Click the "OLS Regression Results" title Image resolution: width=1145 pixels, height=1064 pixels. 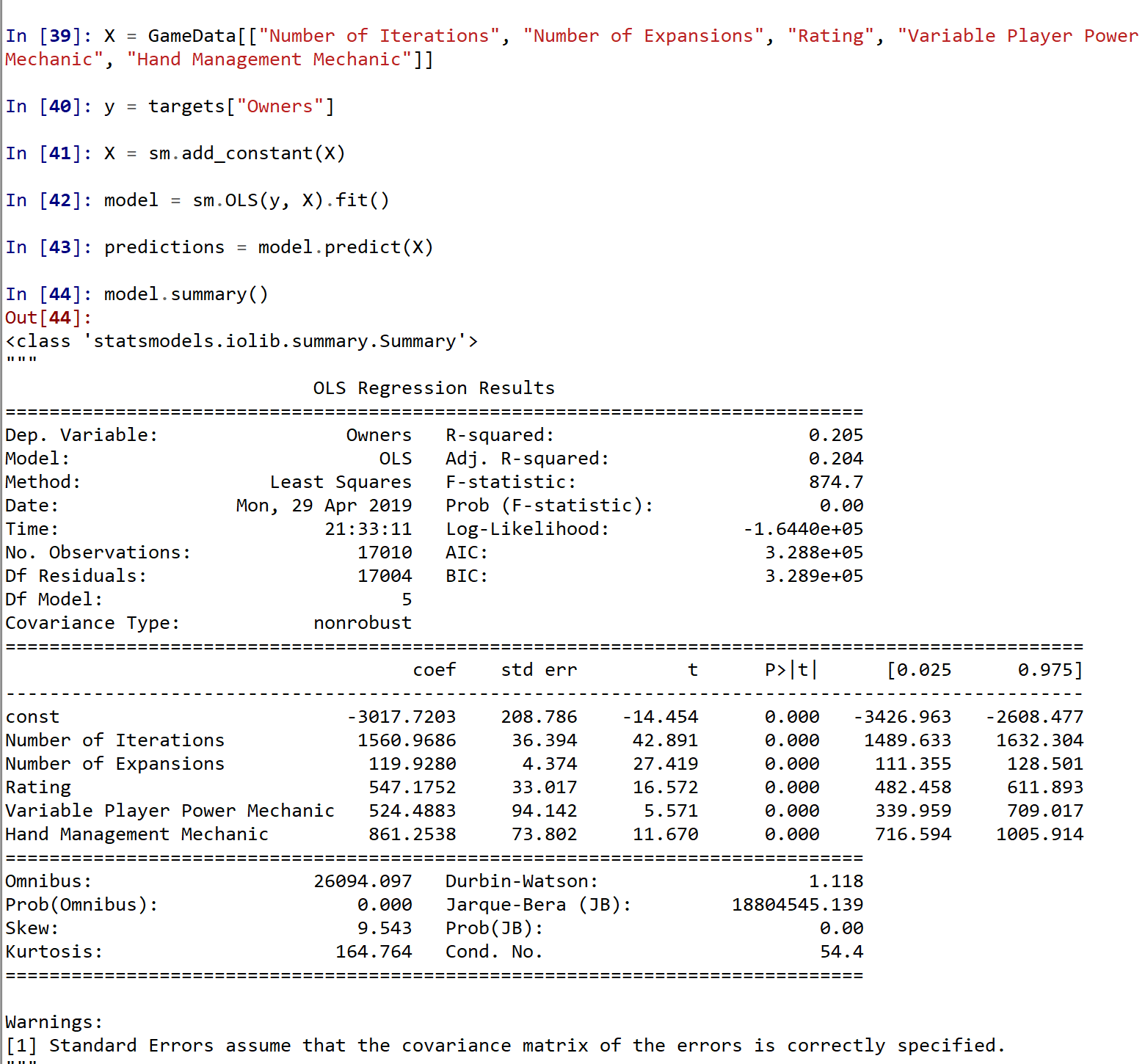pos(434,388)
